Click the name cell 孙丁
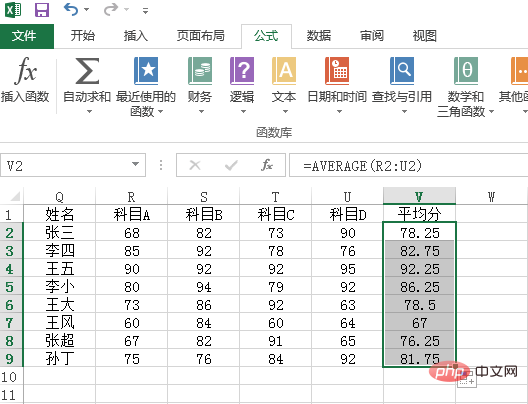Screen dimensions: 528x404 click(60, 359)
